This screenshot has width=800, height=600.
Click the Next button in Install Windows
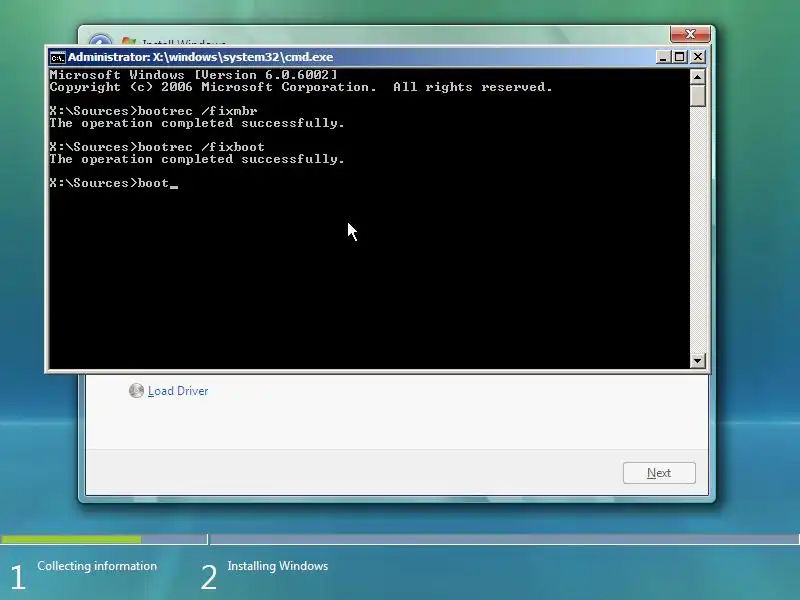pyautogui.click(x=659, y=473)
